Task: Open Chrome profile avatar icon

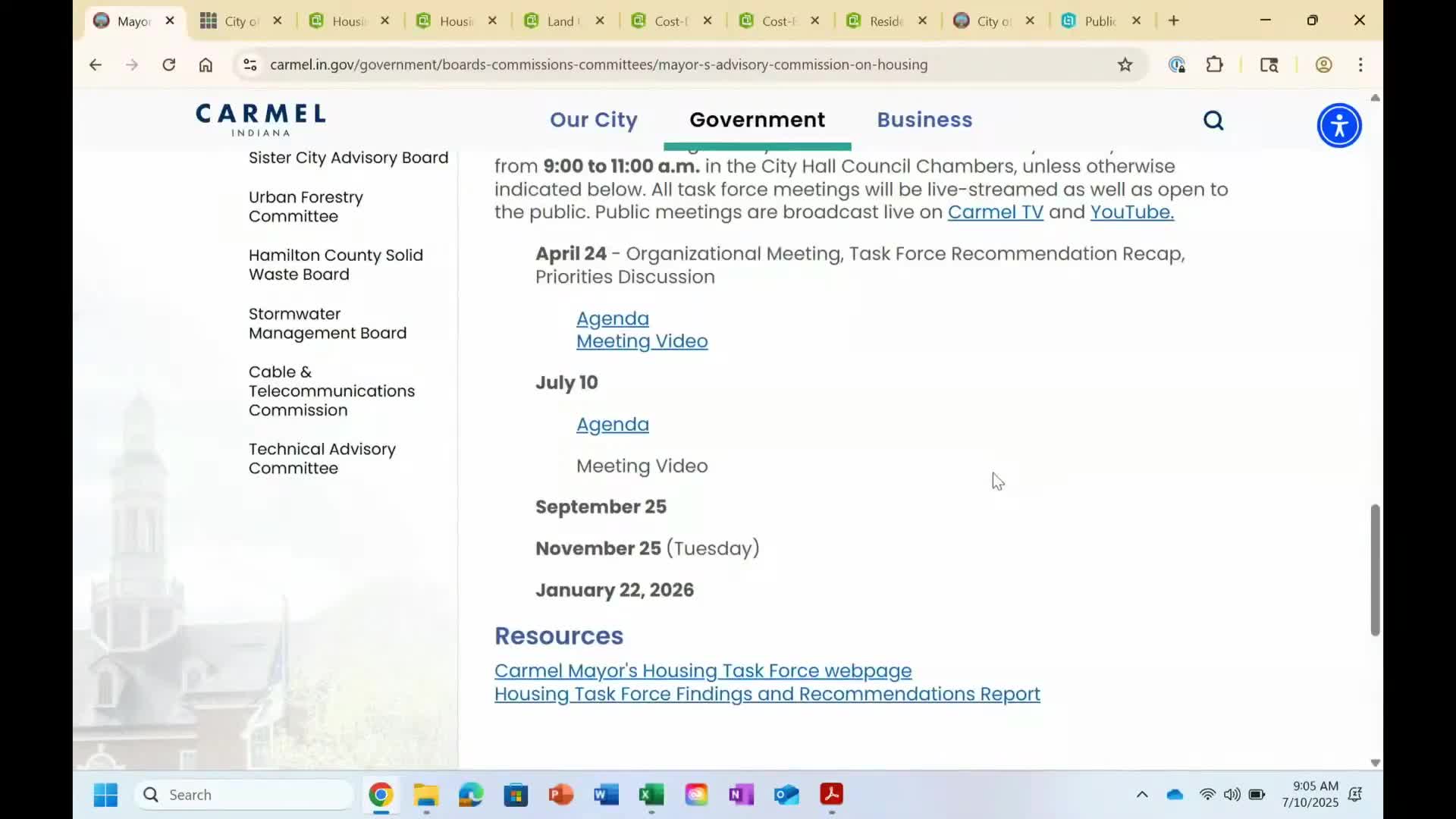Action: [x=1323, y=65]
